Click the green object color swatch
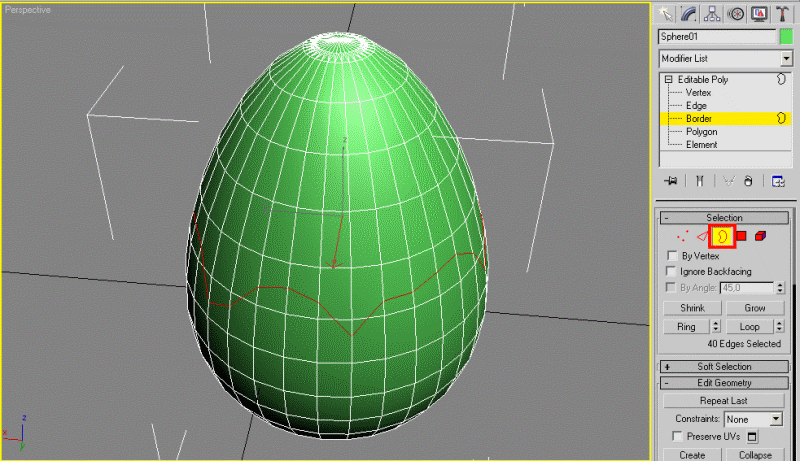This screenshot has width=800, height=461. point(786,37)
